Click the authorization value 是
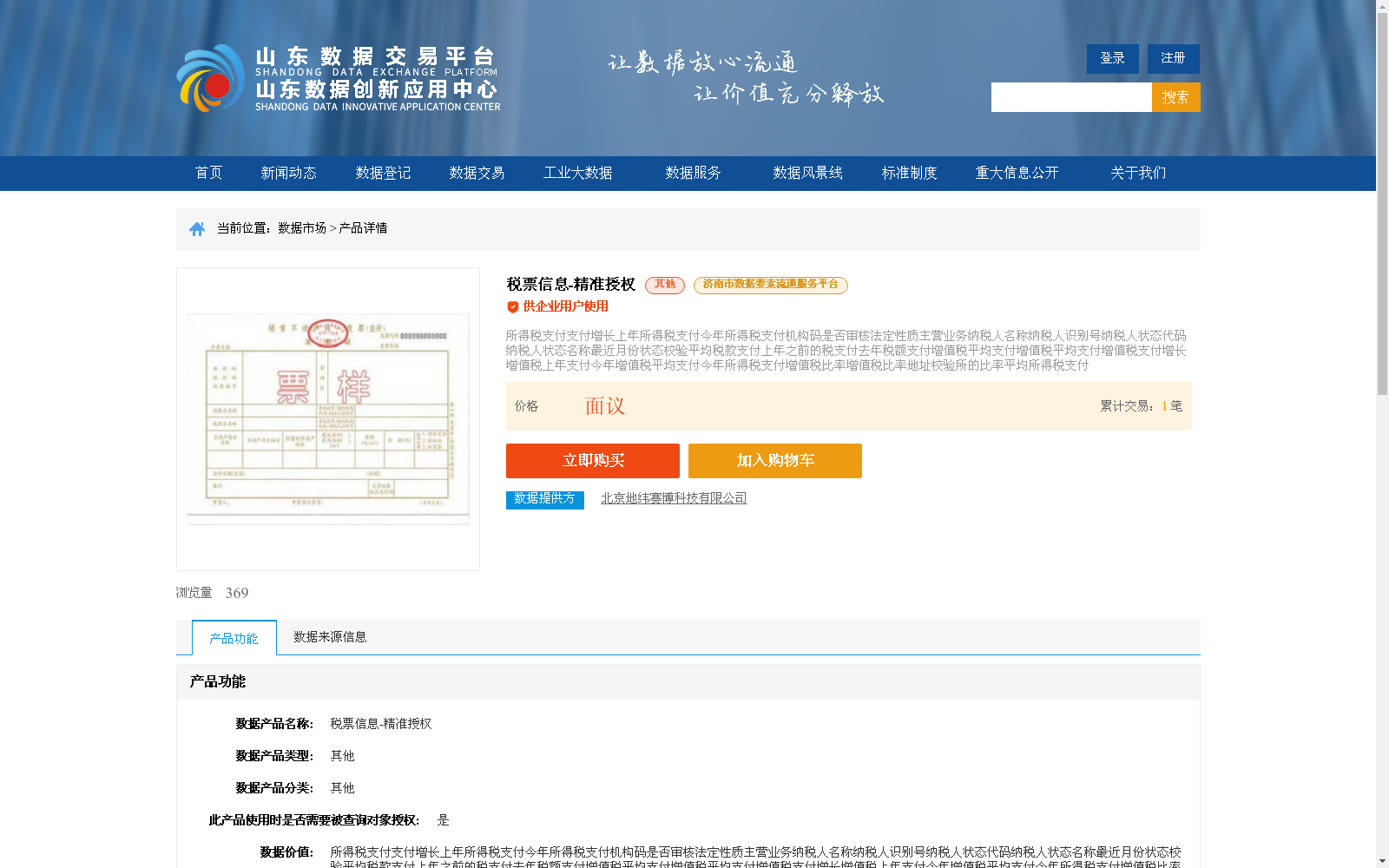The height and width of the screenshot is (868, 1389). click(444, 820)
